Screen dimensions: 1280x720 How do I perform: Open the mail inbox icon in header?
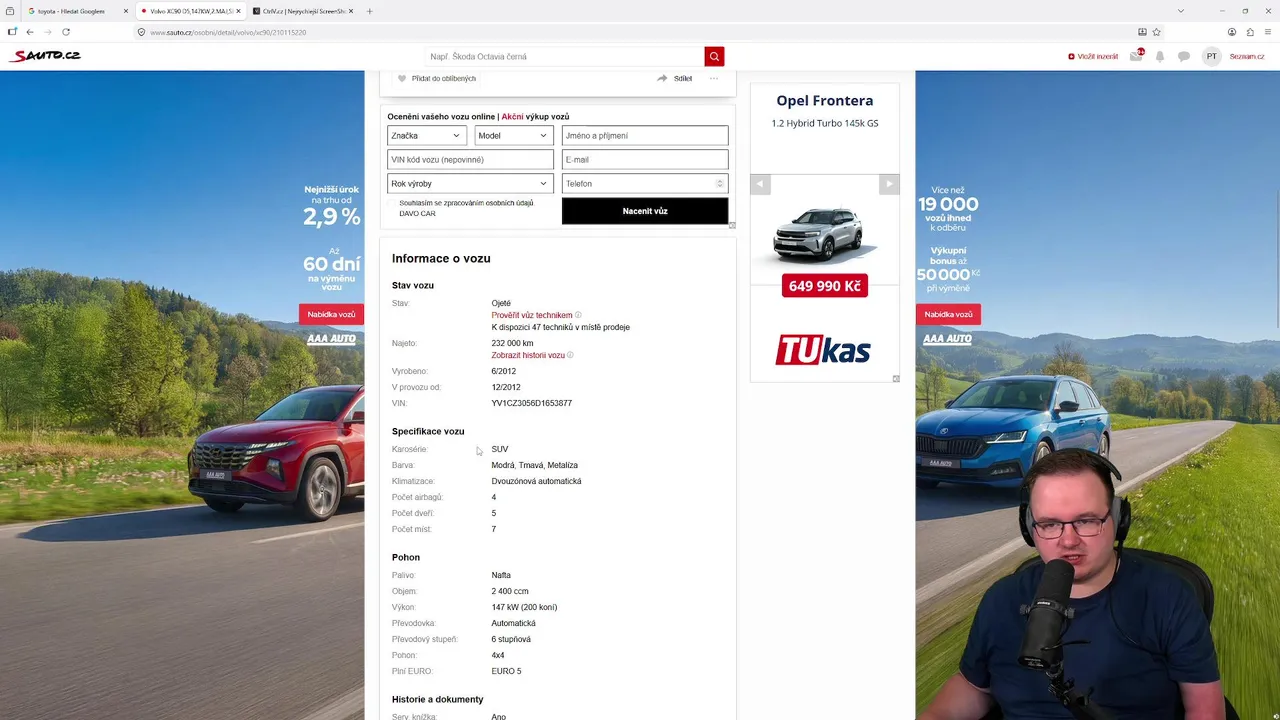pos(1136,56)
